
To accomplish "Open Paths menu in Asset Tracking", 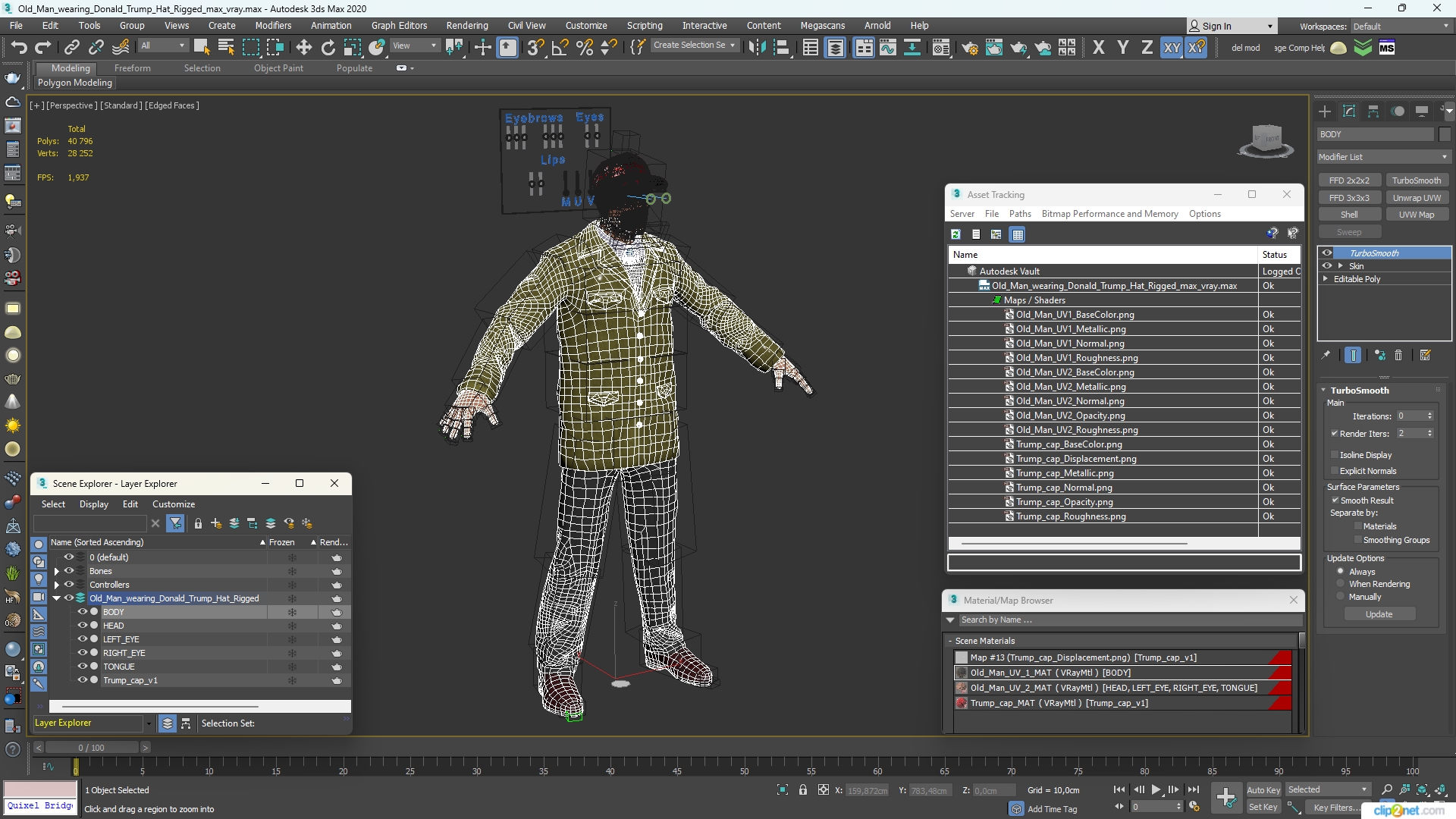I will (1020, 214).
